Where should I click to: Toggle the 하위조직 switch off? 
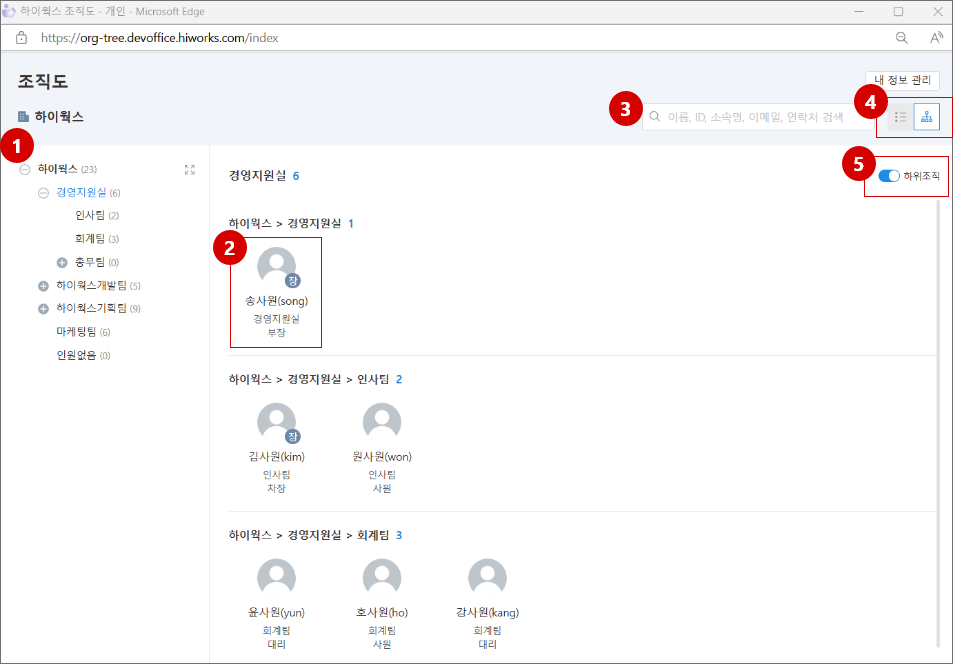(888, 176)
